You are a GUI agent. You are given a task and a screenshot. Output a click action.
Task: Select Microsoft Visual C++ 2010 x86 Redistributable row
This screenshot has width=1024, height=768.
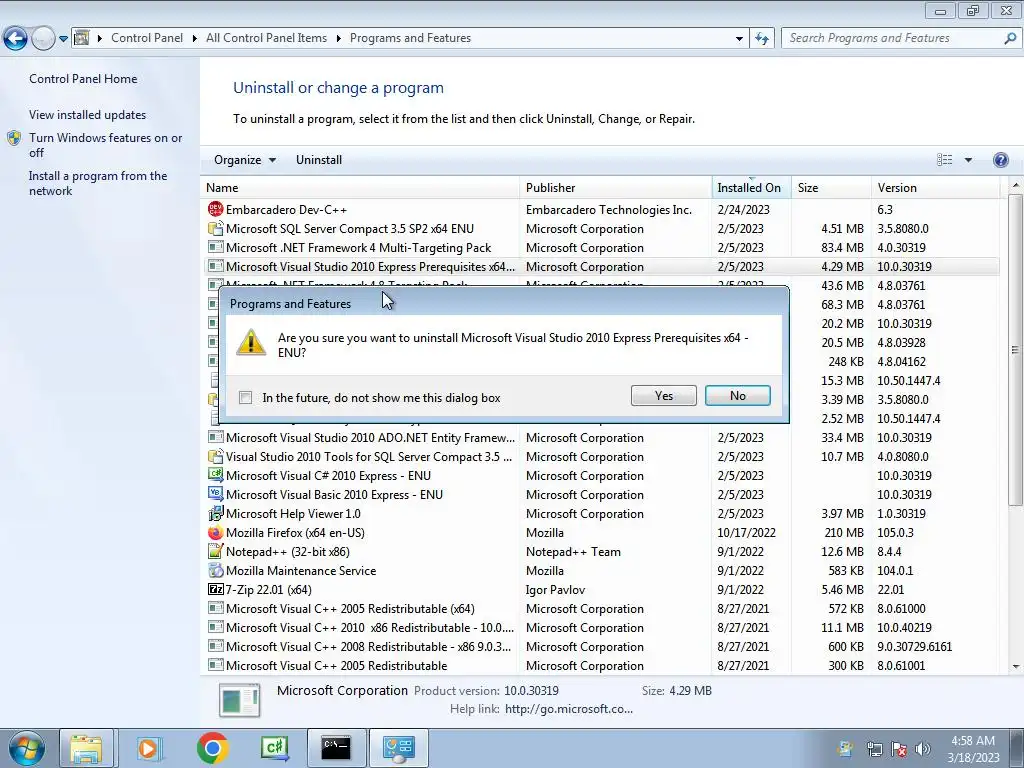(x=600, y=628)
